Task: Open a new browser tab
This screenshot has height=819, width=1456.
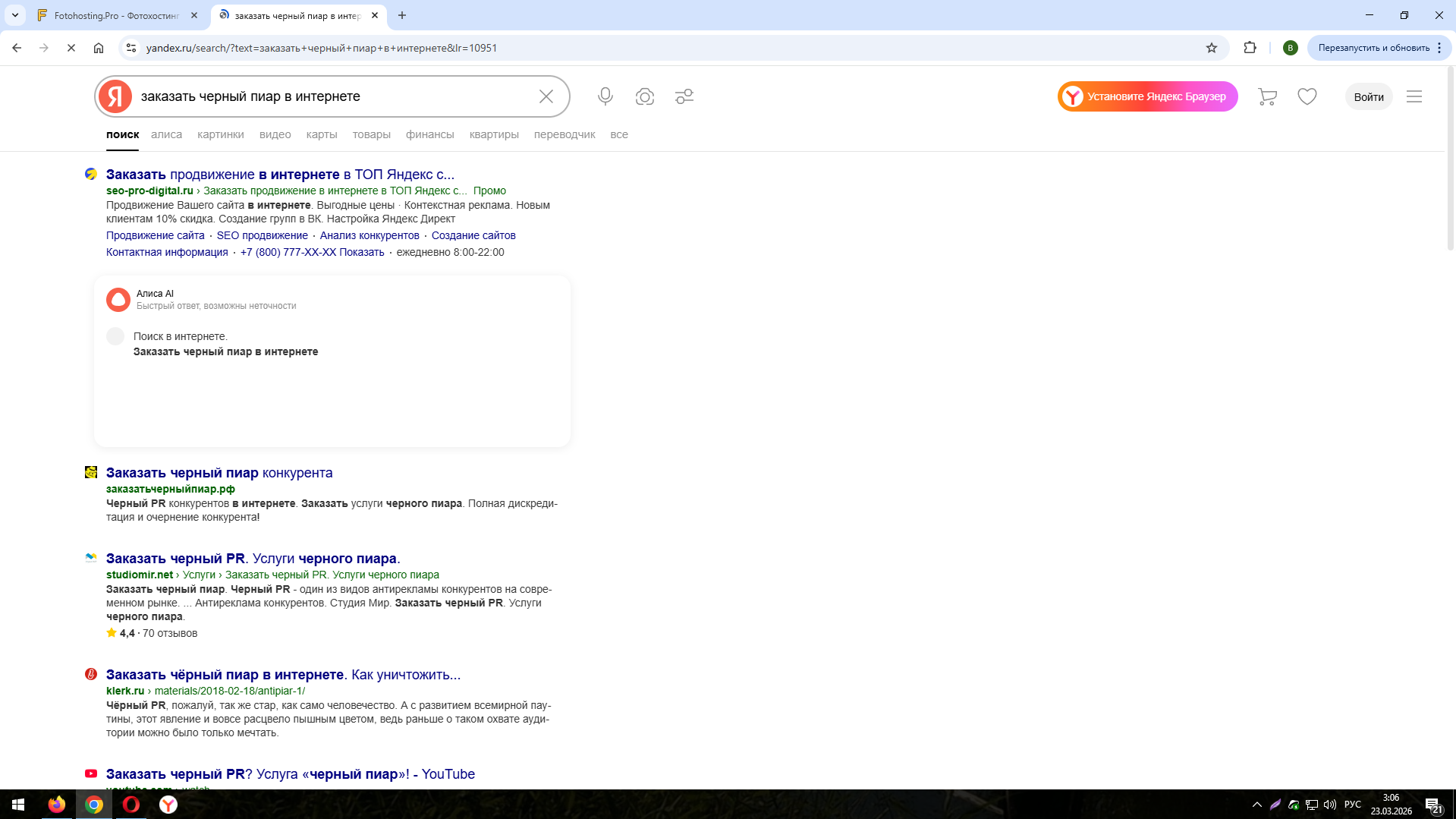Action: point(402,15)
